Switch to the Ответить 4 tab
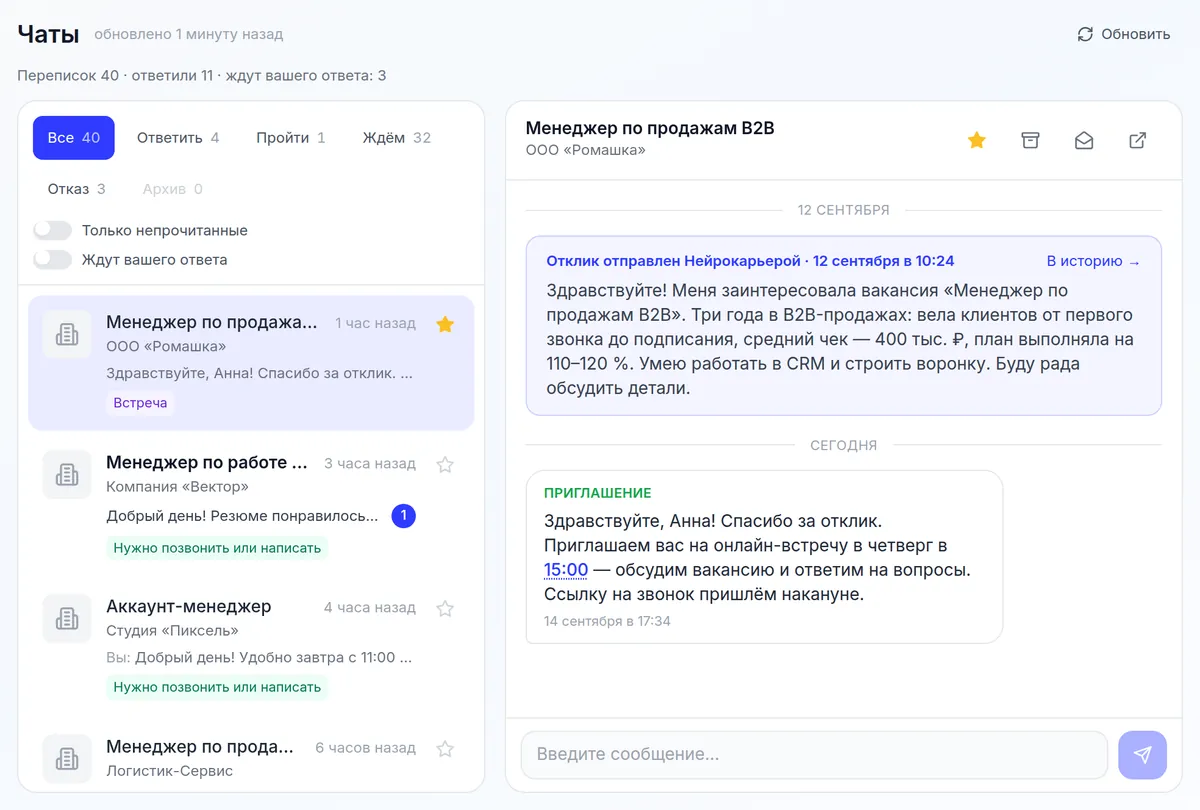 click(178, 138)
